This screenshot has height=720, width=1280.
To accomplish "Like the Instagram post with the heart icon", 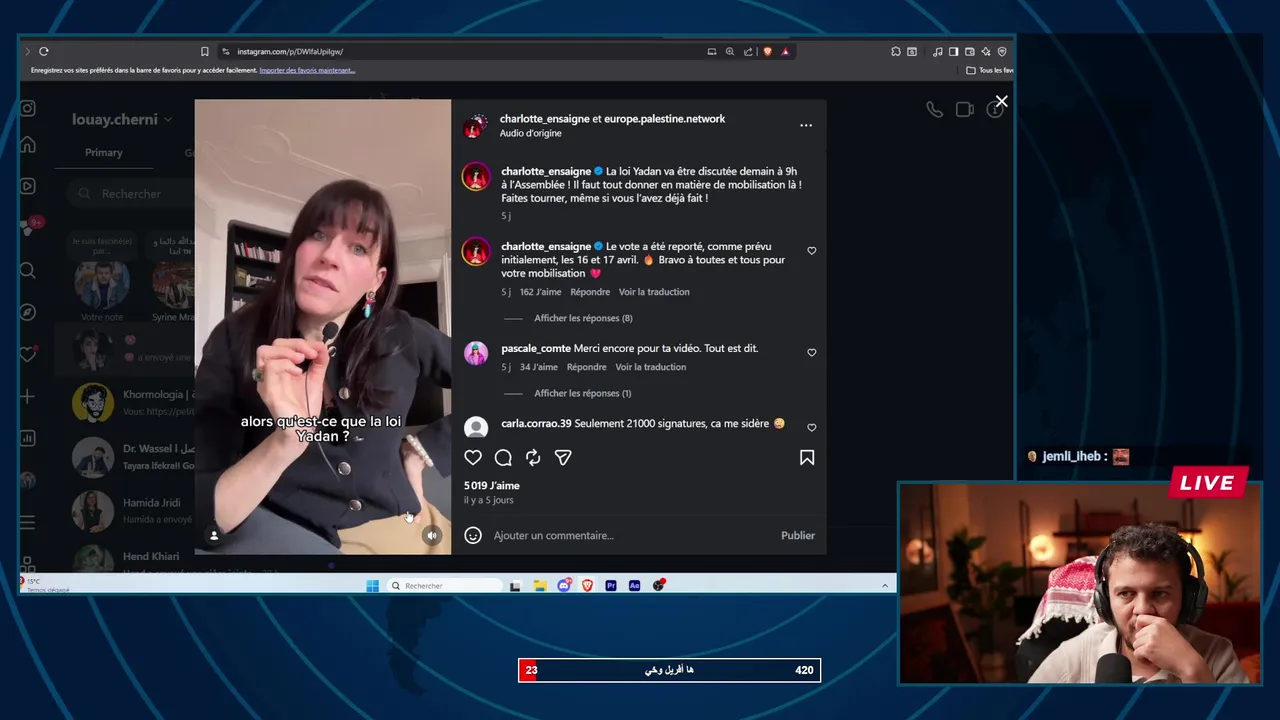I will pos(473,457).
